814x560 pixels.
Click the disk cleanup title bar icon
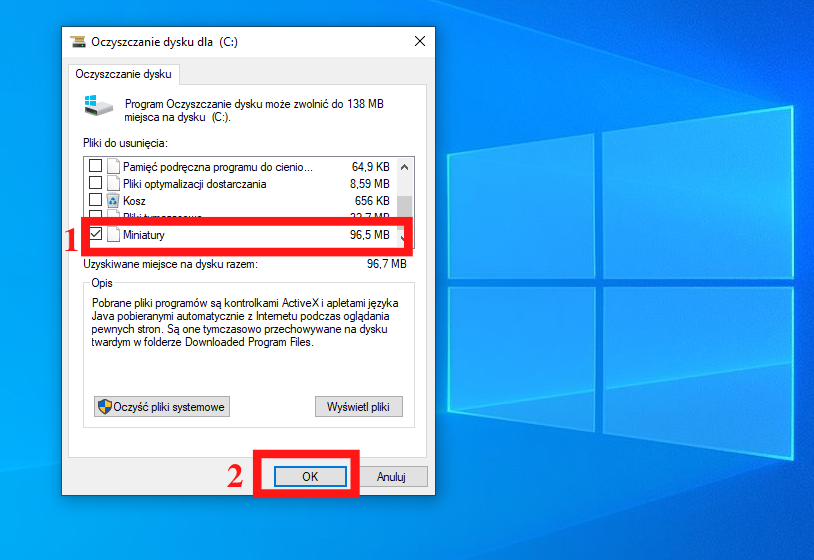click(x=78, y=42)
